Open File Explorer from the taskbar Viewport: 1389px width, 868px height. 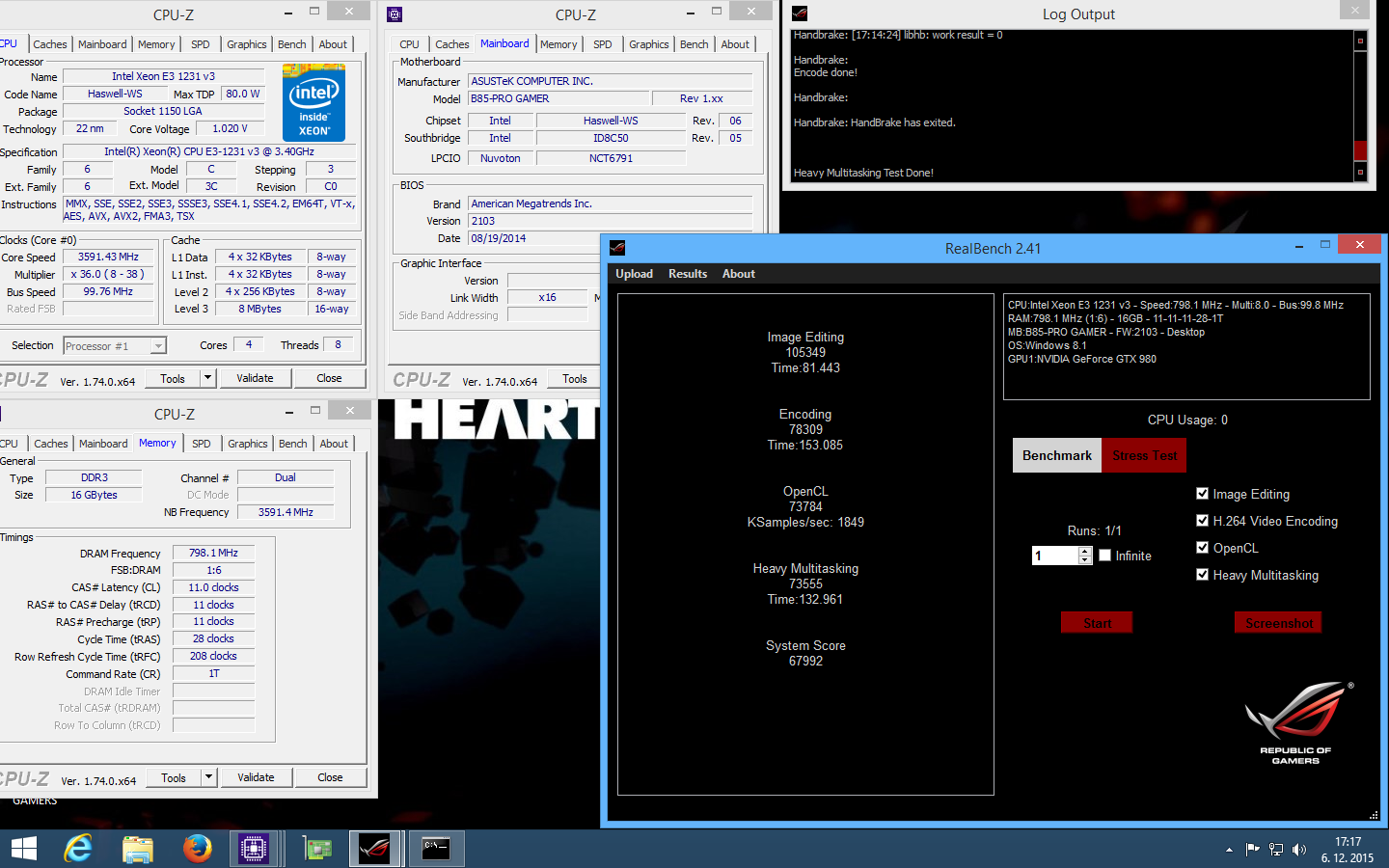tap(138, 849)
